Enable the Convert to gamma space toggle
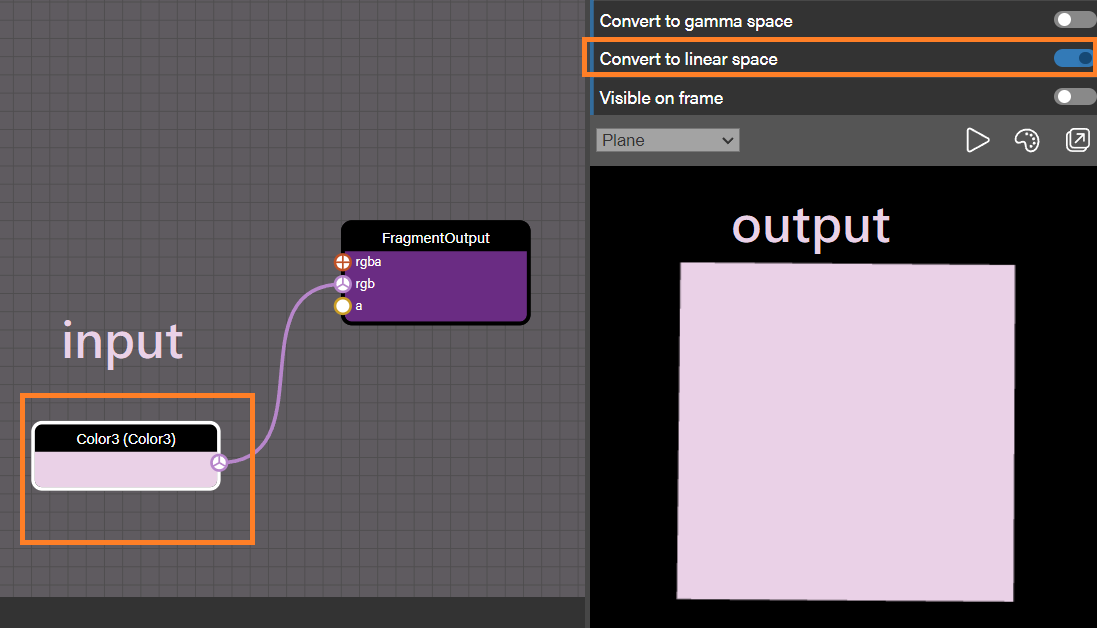Image resolution: width=1097 pixels, height=628 pixels. point(1075,20)
